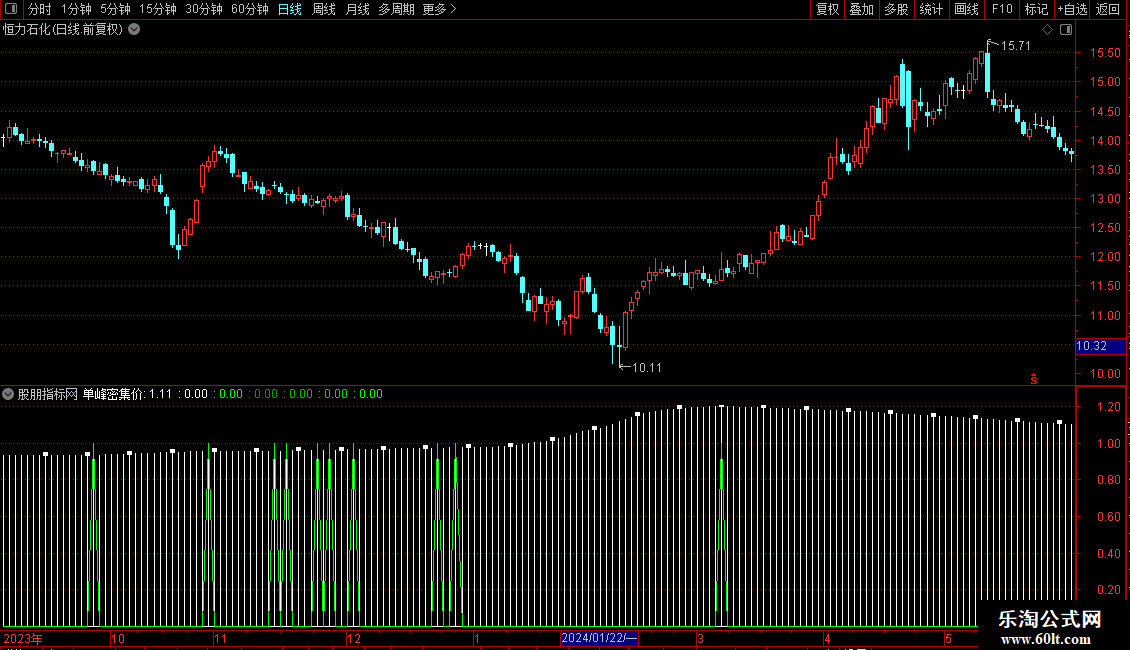Click month 11 on time axis
Screen dimensions: 1130x650
(221, 638)
